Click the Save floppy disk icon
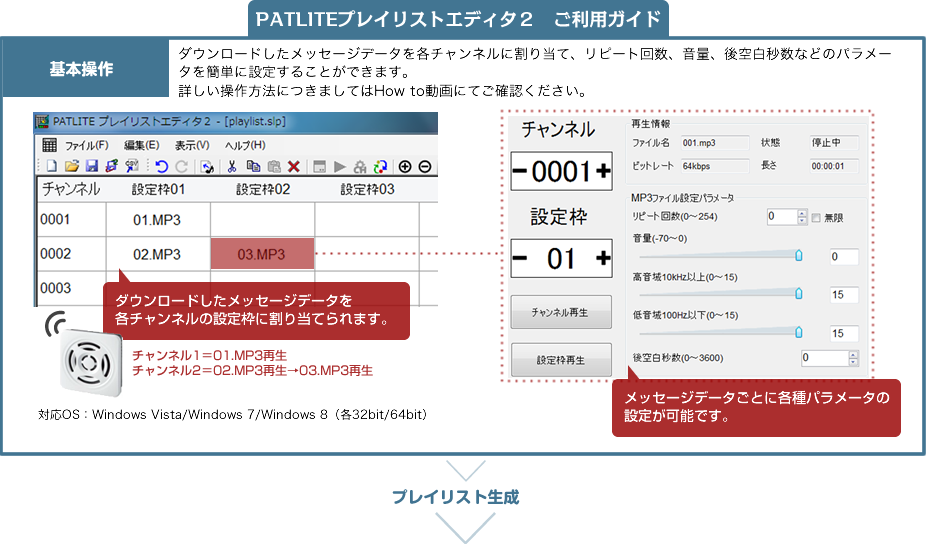The width and height of the screenshot is (926, 544). (92, 167)
